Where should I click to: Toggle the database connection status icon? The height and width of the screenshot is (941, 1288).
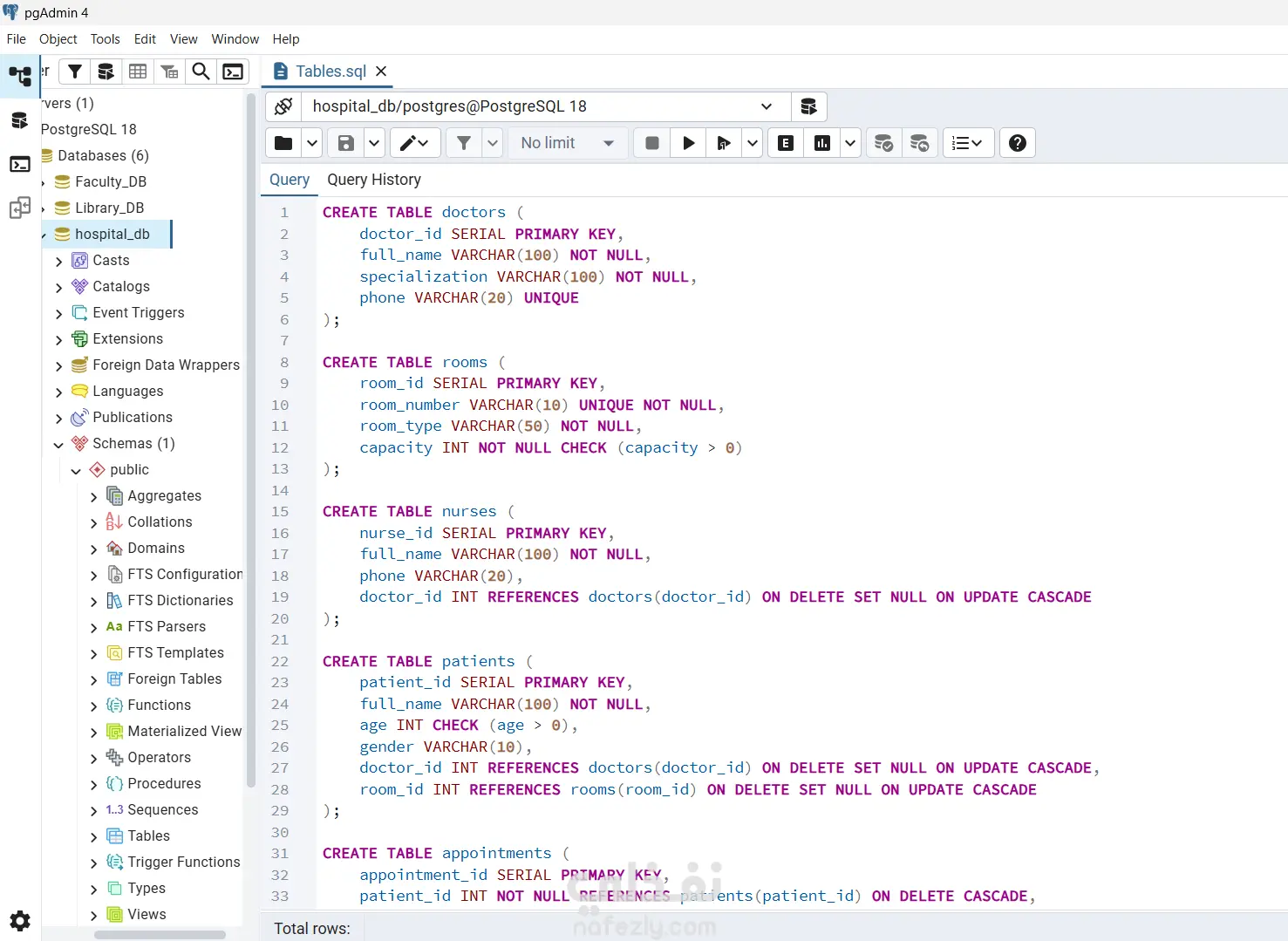pyautogui.click(x=283, y=106)
